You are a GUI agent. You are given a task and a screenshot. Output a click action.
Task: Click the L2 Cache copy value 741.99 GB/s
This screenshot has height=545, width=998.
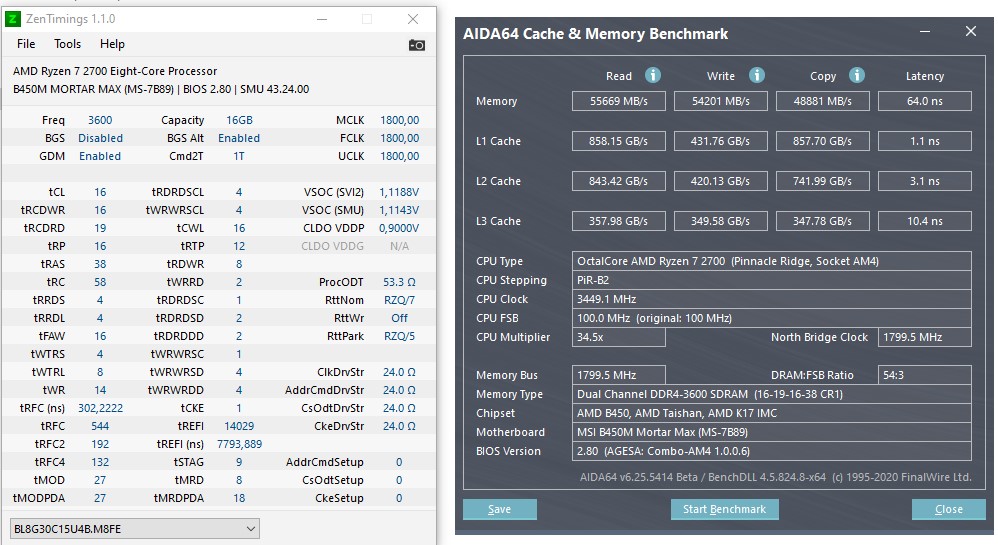(822, 181)
